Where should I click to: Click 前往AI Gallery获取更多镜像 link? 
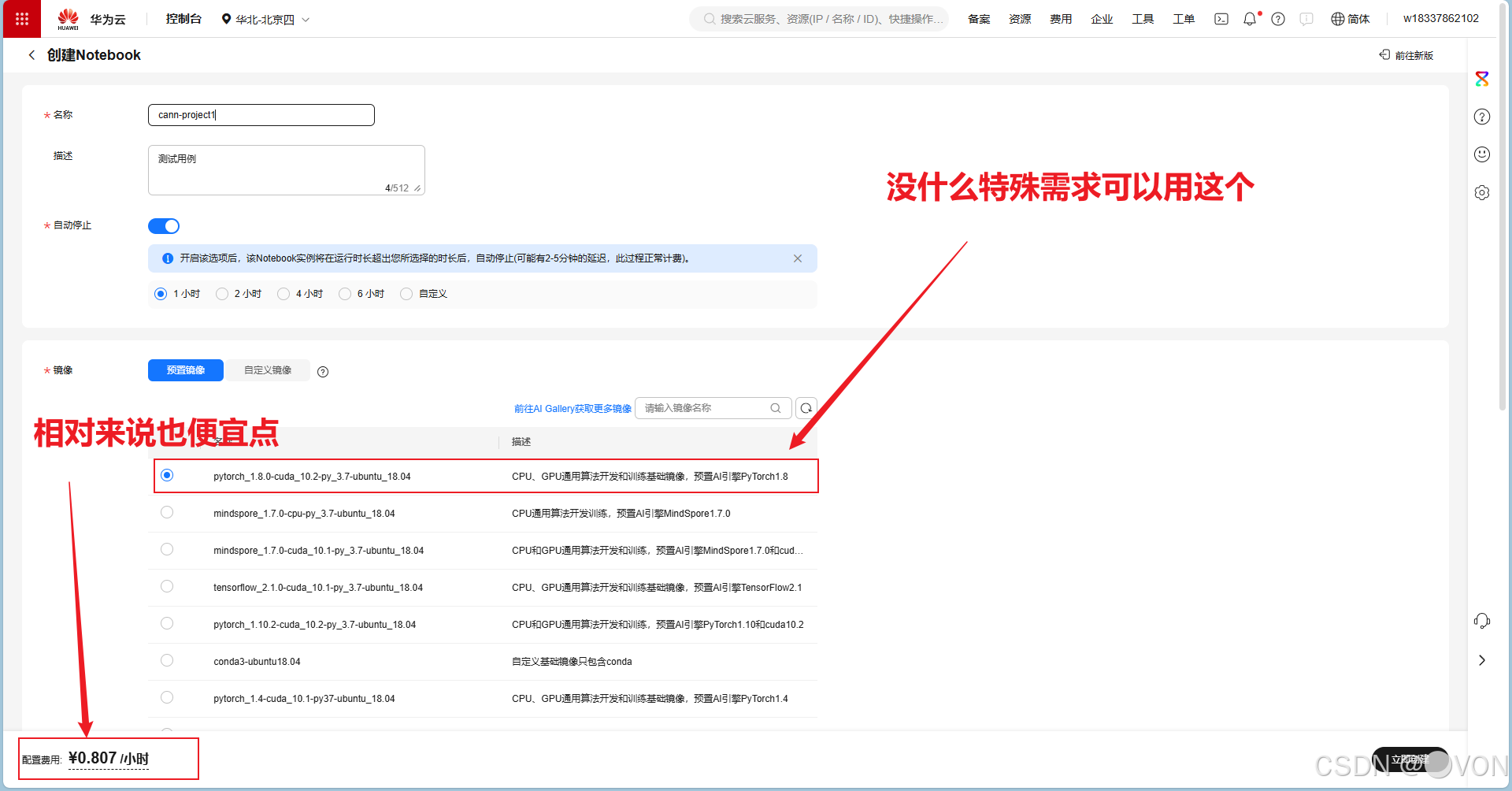pos(572,408)
